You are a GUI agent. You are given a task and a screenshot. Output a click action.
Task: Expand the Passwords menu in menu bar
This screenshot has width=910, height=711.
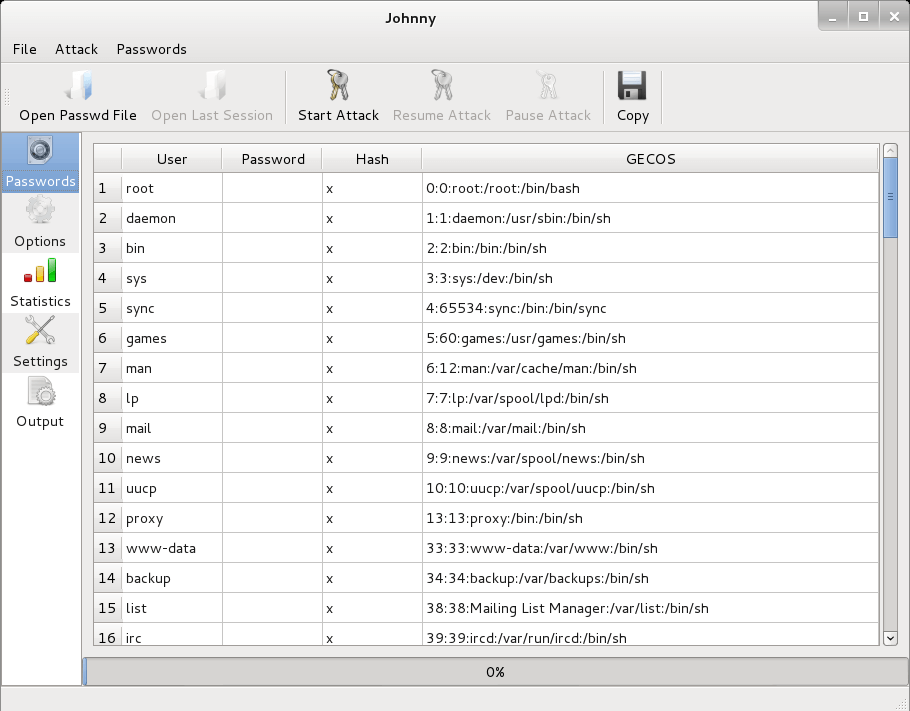pyautogui.click(x=151, y=49)
